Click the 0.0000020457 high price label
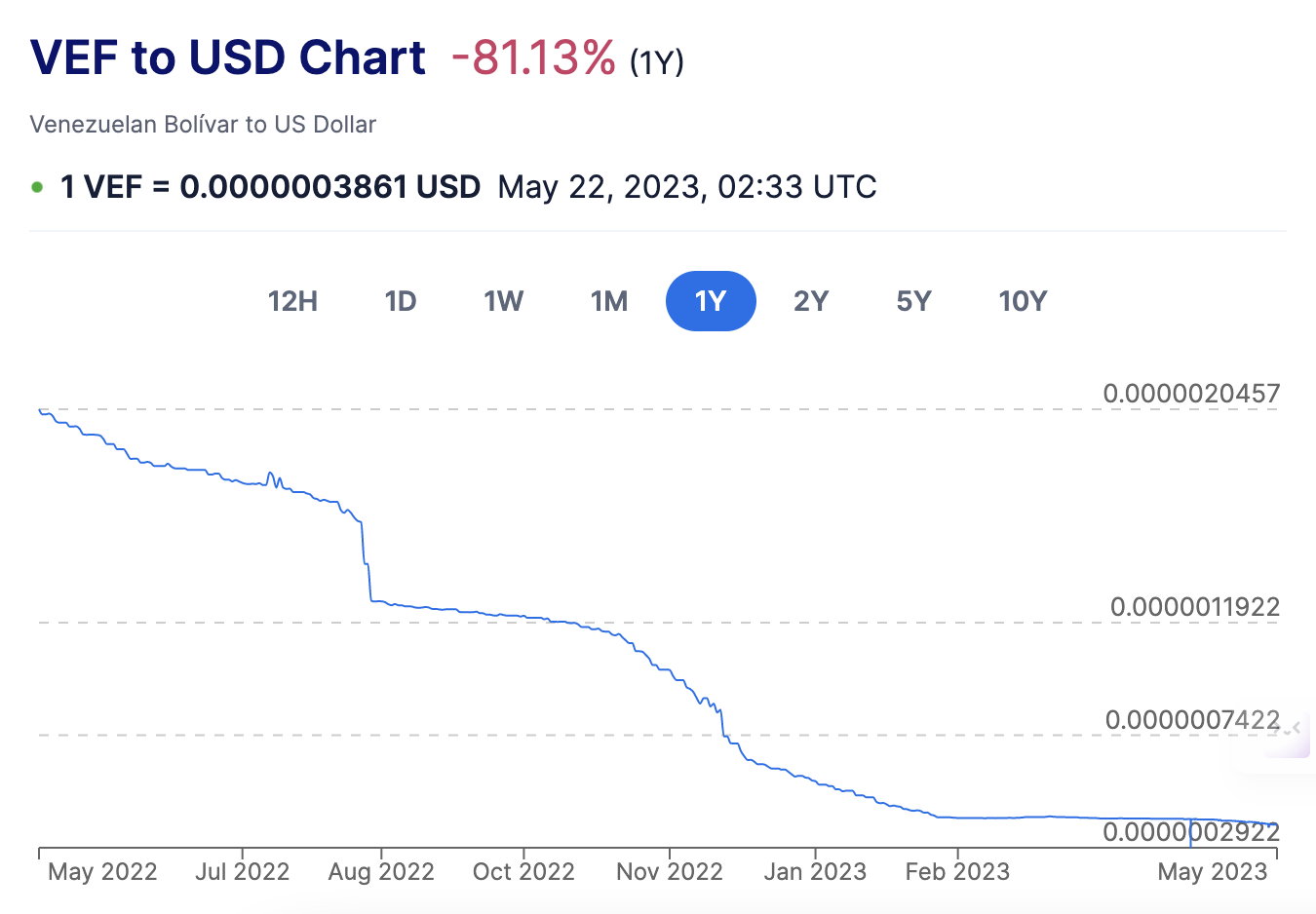The image size is (1316, 914). coord(1191,394)
